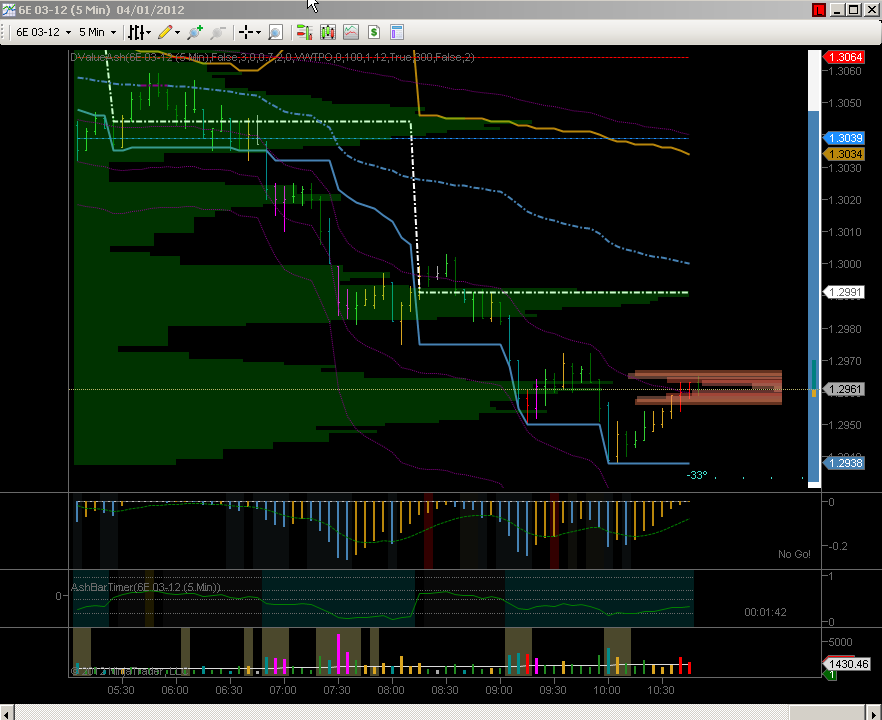The image size is (882, 720).
Task: Click the DValueAsh indicator label
Action: pyautogui.click(x=272, y=57)
